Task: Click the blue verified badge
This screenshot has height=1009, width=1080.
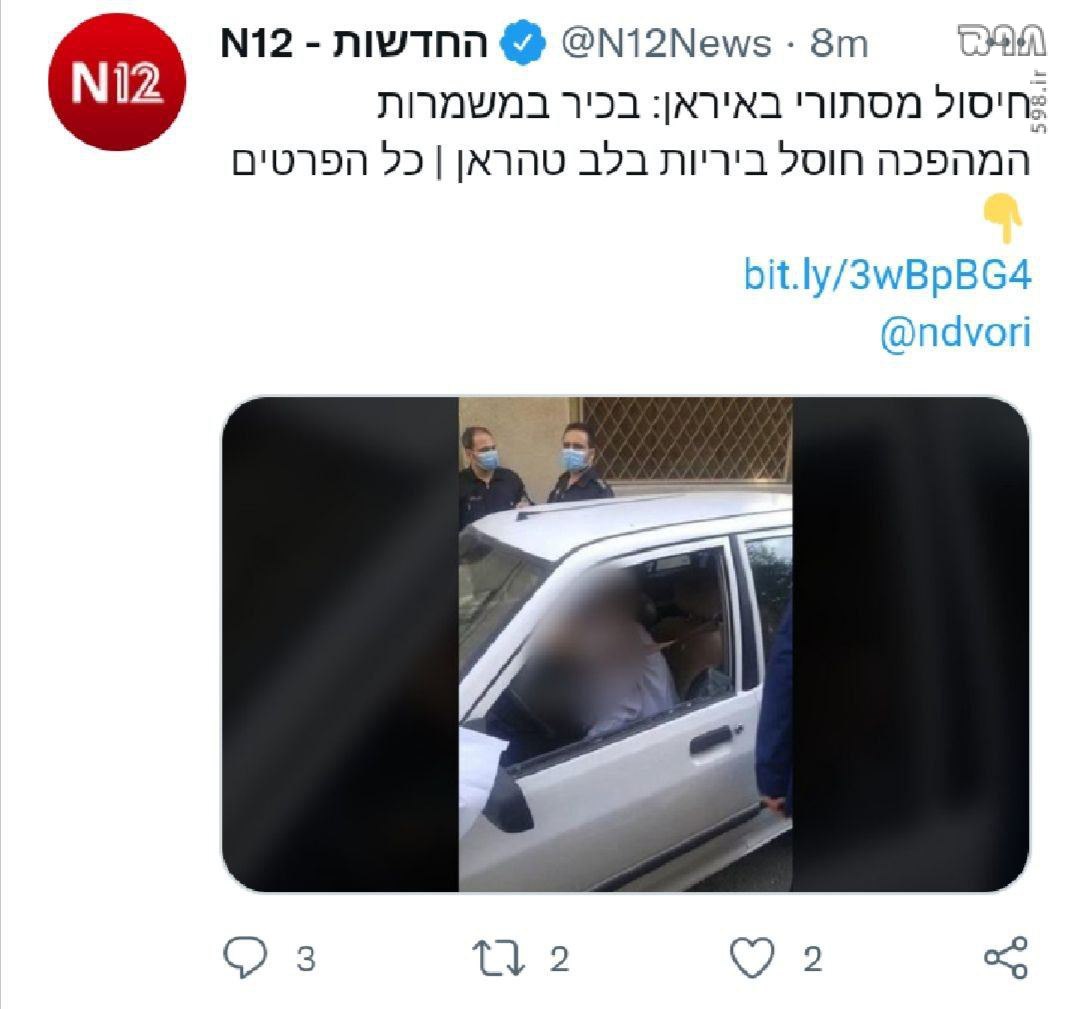Action: pyautogui.click(x=523, y=43)
